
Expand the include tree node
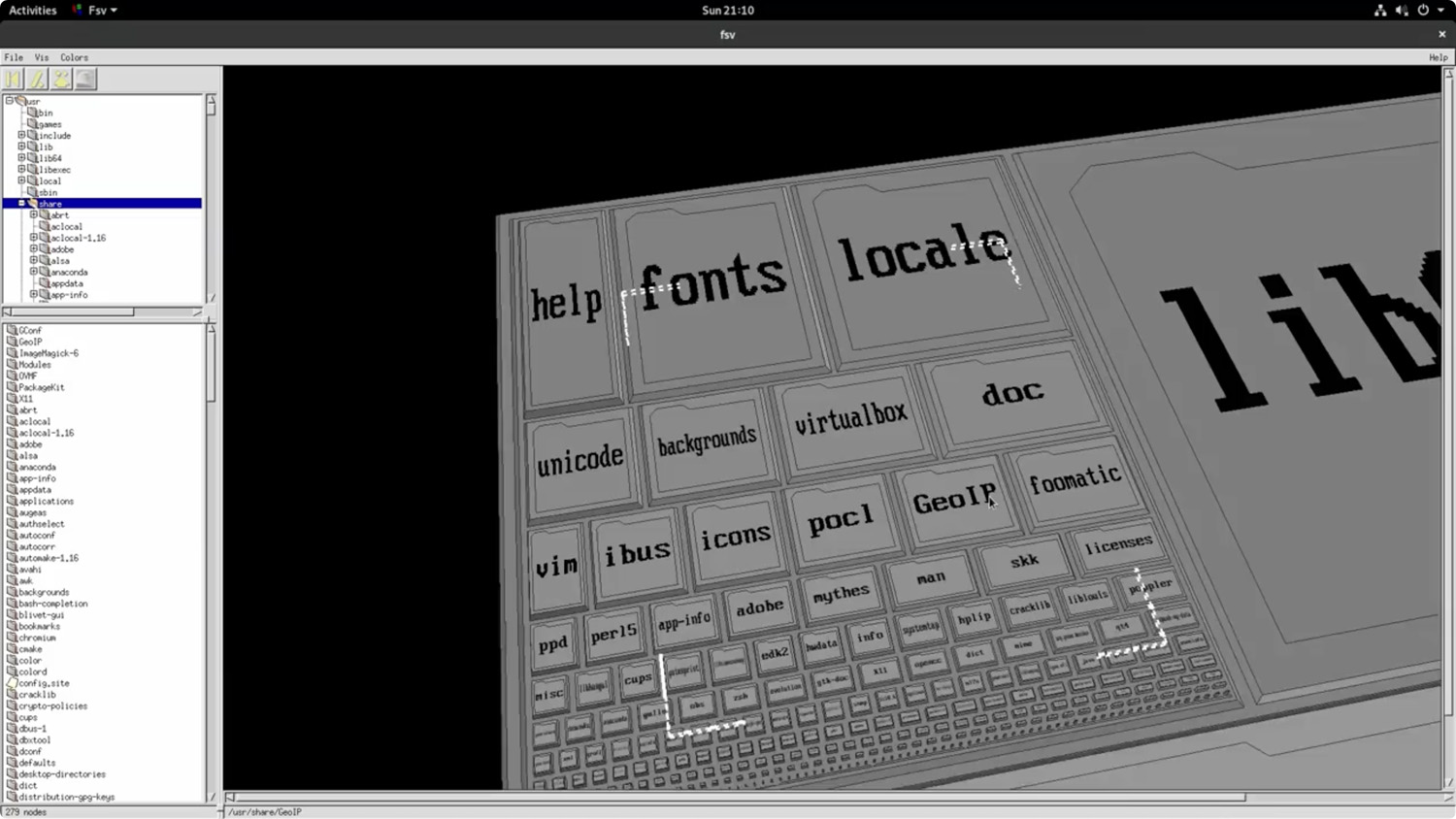point(21,136)
